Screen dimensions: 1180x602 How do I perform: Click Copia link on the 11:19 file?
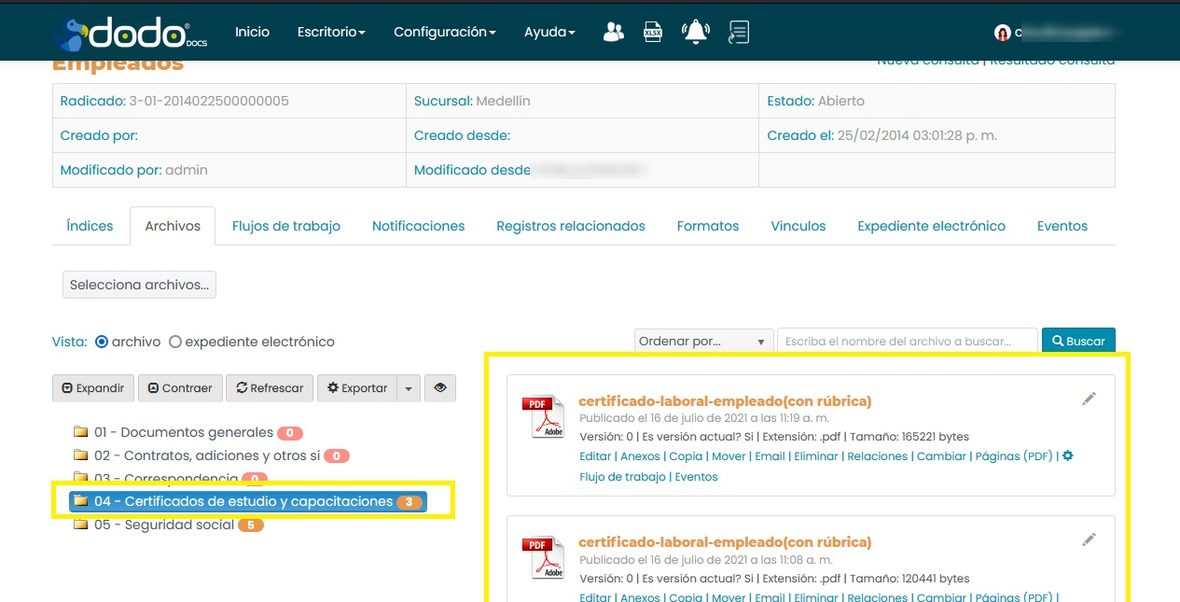tap(686, 456)
